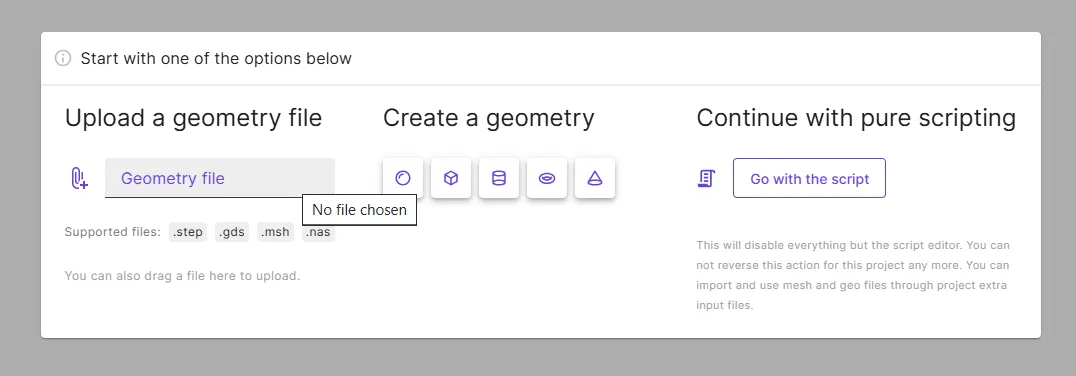Open the Geometry file upload field
This screenshot has height=376, width=1076.
[x=220, y=178]
